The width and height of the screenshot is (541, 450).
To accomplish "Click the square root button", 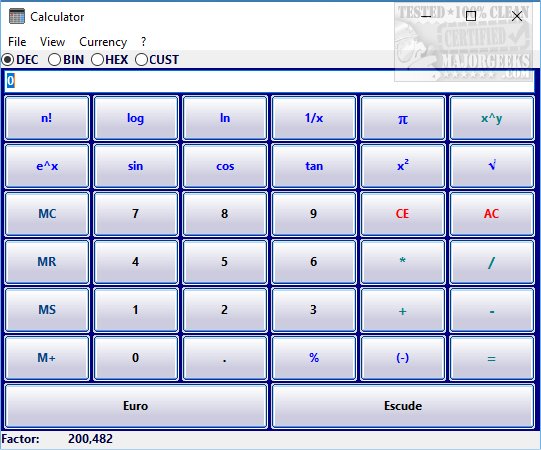I will point(492,166).
